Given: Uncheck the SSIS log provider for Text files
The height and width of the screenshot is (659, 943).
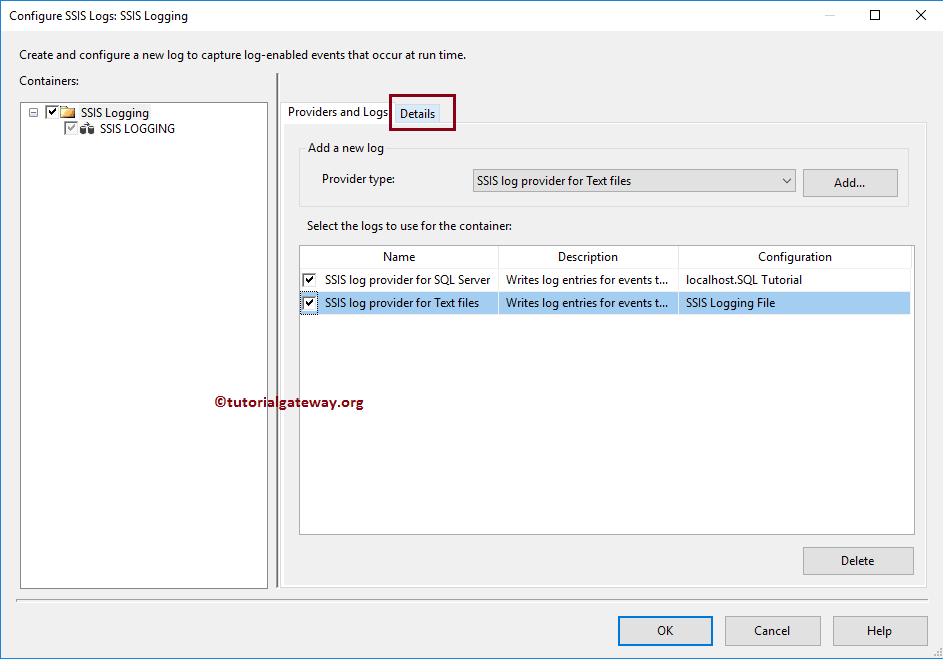Looking at the screenshot, I should [309, 302].
